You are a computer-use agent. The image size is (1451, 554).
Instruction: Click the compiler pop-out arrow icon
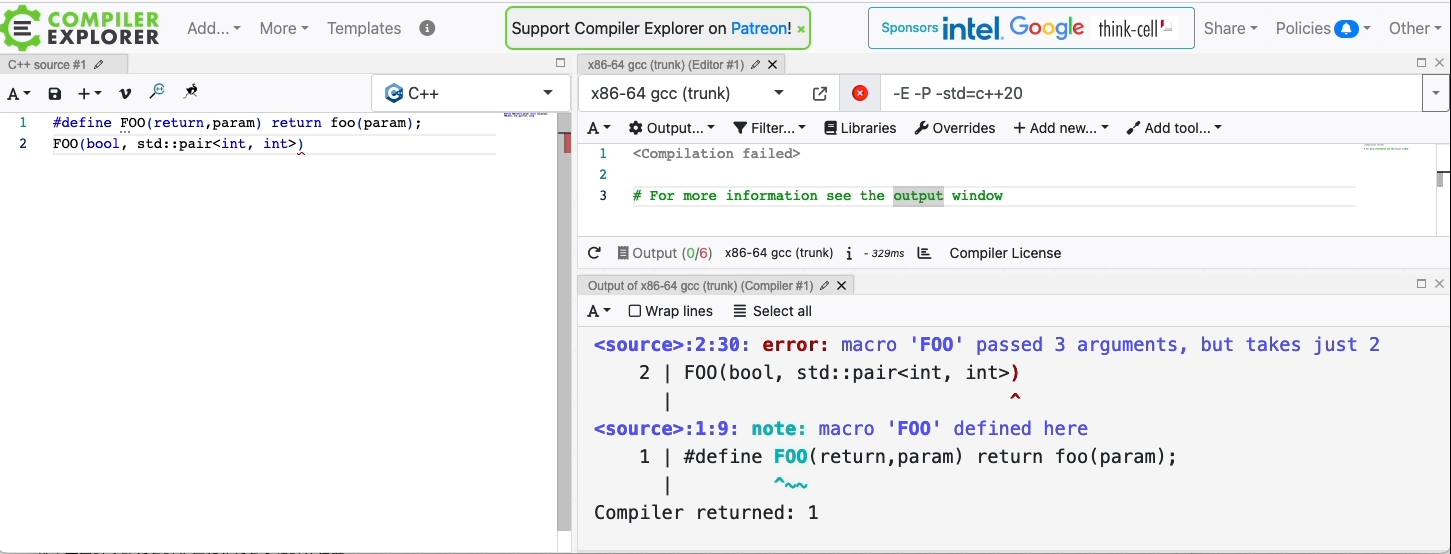click(820, 94)
